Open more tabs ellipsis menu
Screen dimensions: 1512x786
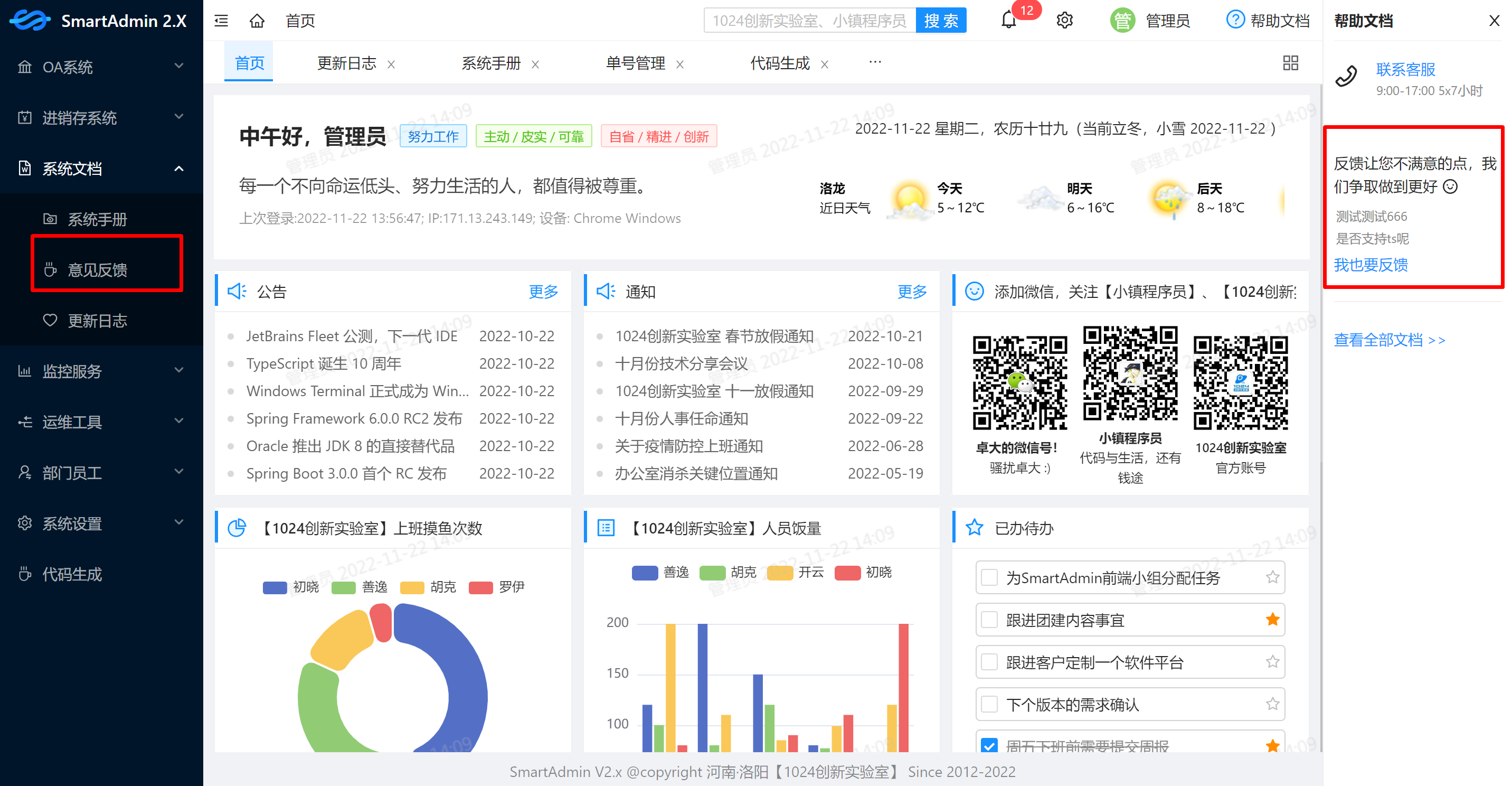(x=875, y=62)
